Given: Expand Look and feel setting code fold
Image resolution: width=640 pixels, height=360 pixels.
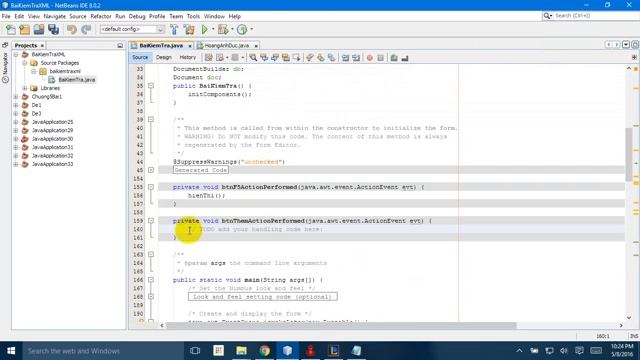Looking at the screenshot, I should coord(151,297).
